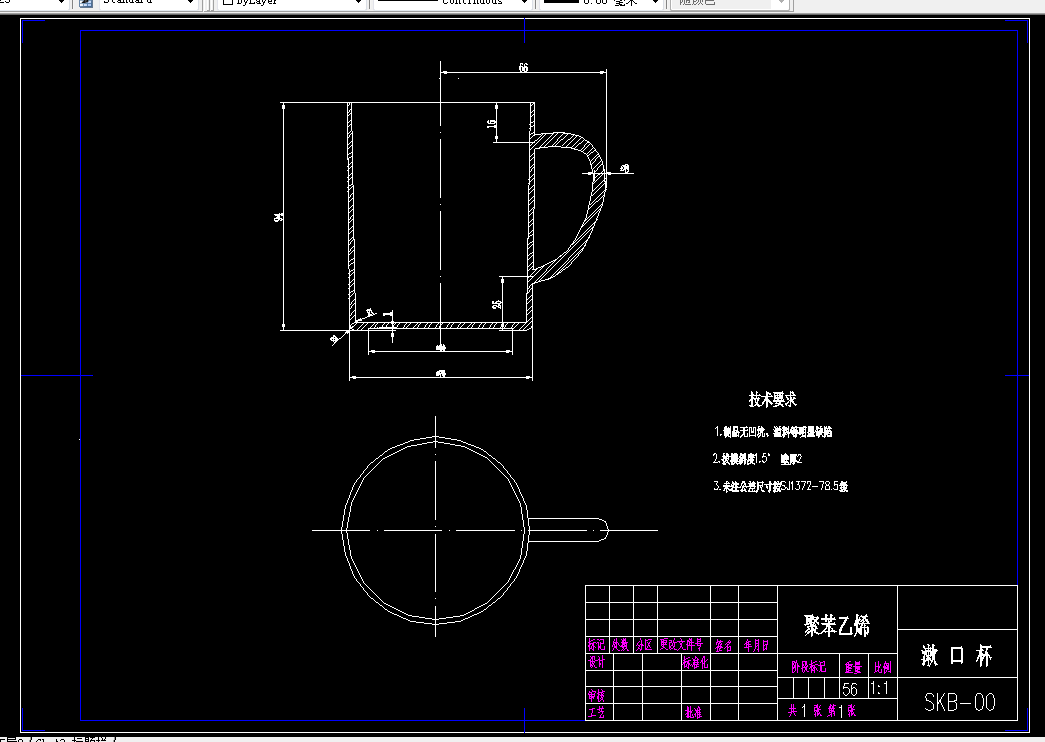
Task: Select the 更改文件号 label
Action: click(x=682, y=645)
